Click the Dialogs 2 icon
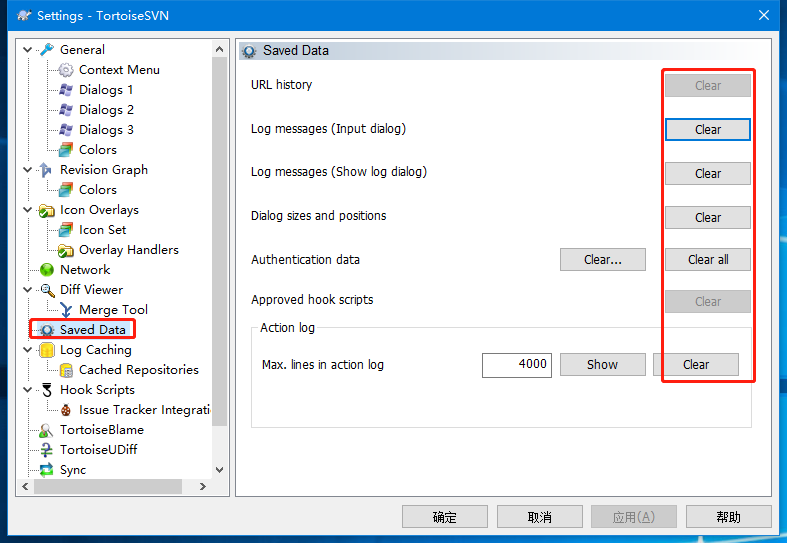The height and width of the screenshot is (543, 787). (66, 110)
